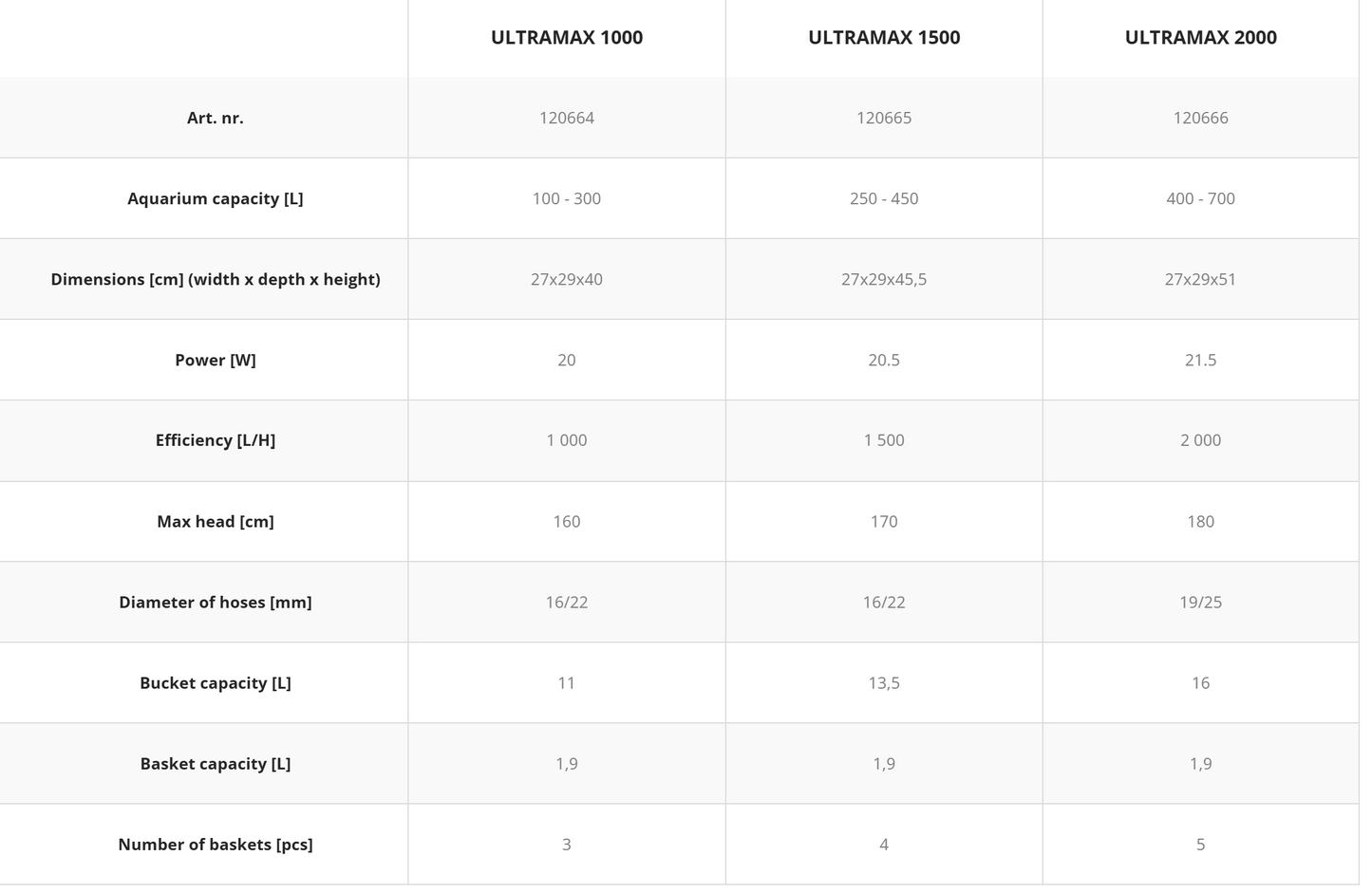
Task: Select the 21.5 power value
Action: [x=1200, y=361]
